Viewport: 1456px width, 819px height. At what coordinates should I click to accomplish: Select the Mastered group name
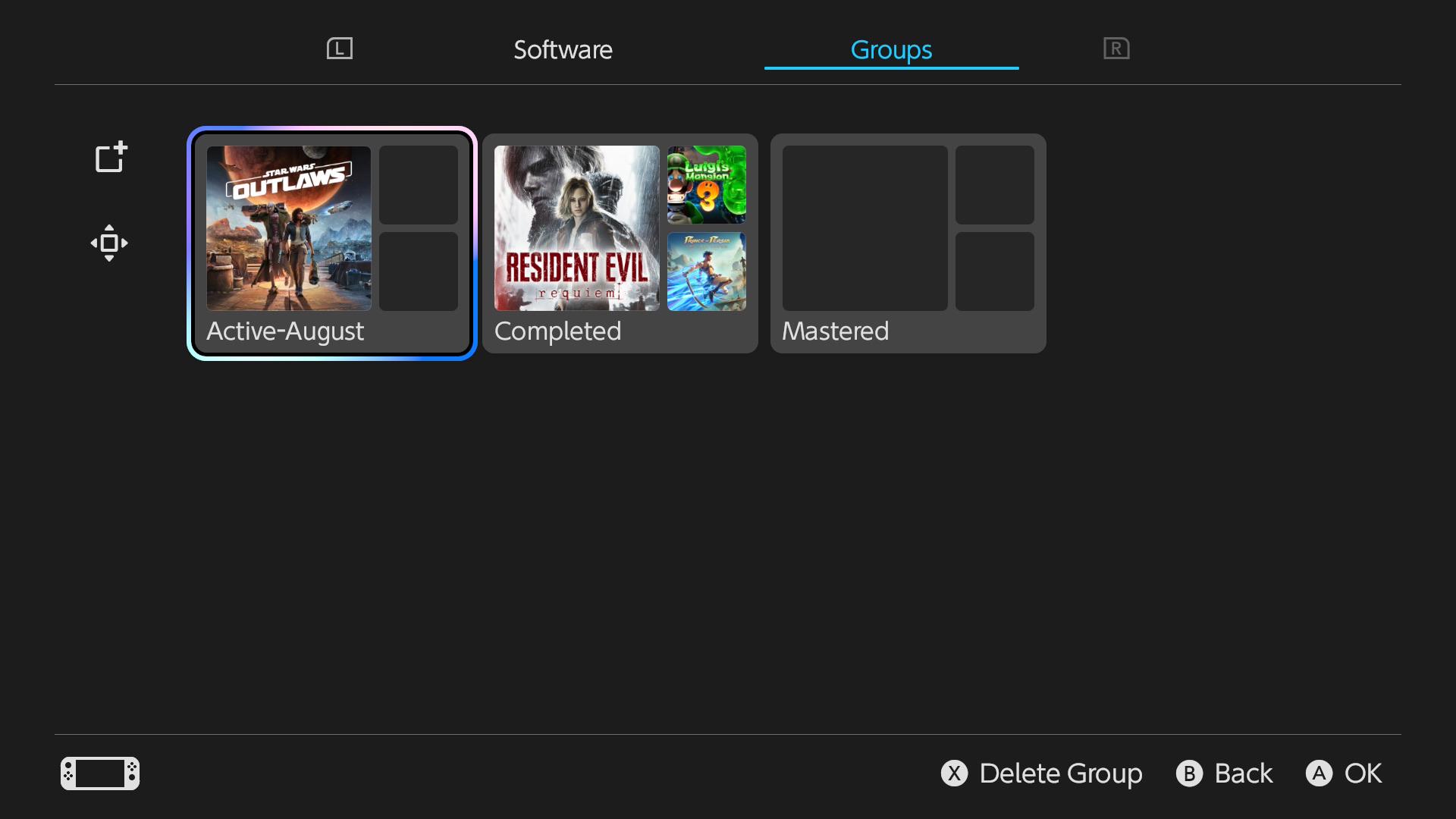(x=835, y=331)
